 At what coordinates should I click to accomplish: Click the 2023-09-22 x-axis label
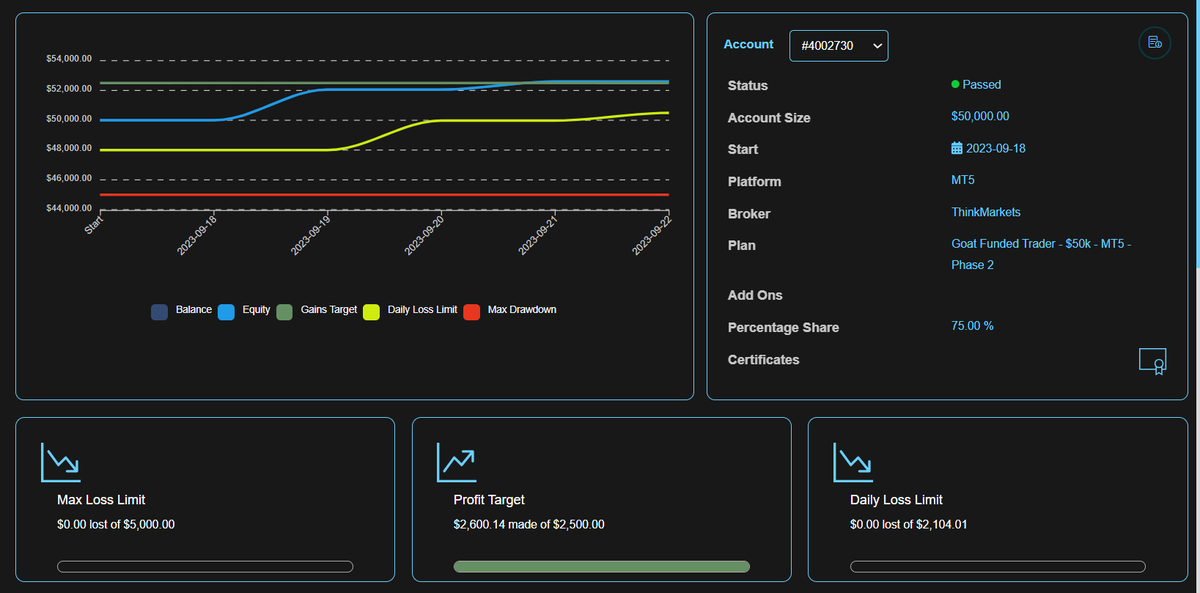coord(652,238)
